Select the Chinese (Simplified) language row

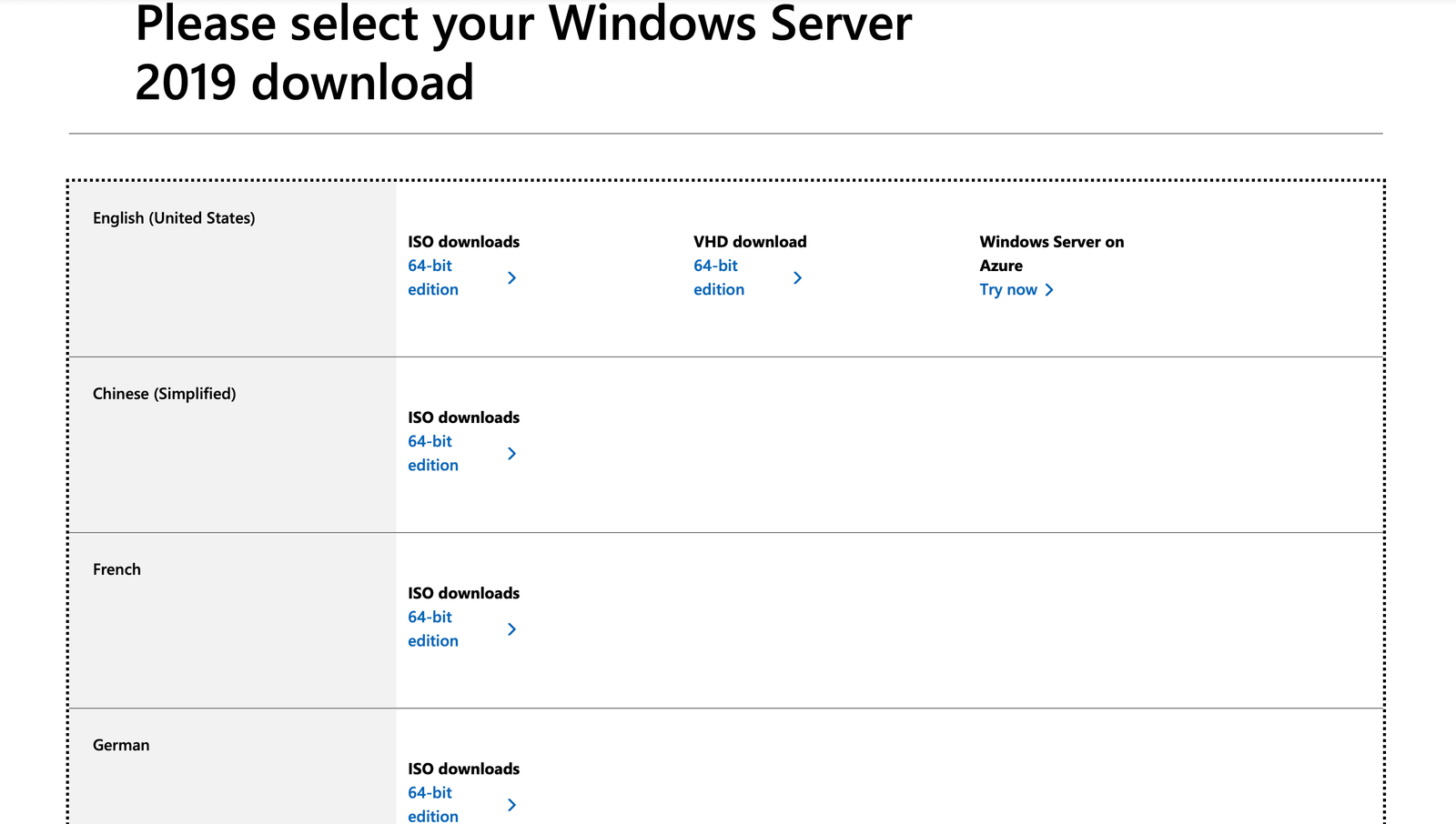pos(165,393)
